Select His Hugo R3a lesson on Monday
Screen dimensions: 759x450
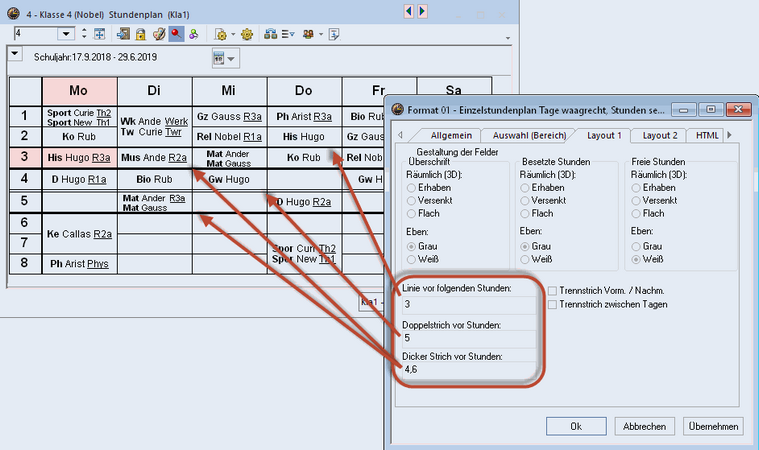tap(79, 158)
